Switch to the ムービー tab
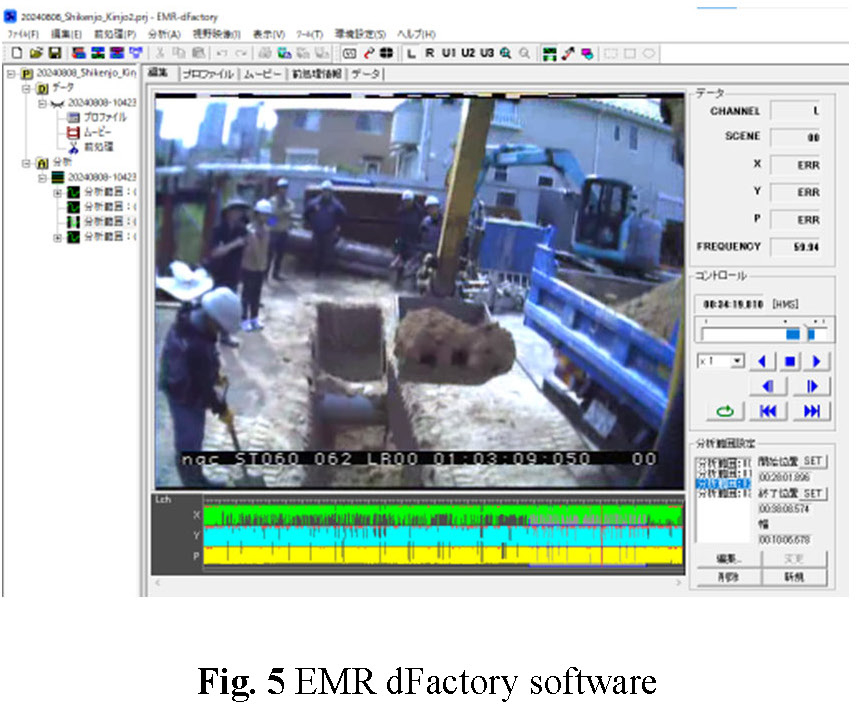 coord(263,74)
